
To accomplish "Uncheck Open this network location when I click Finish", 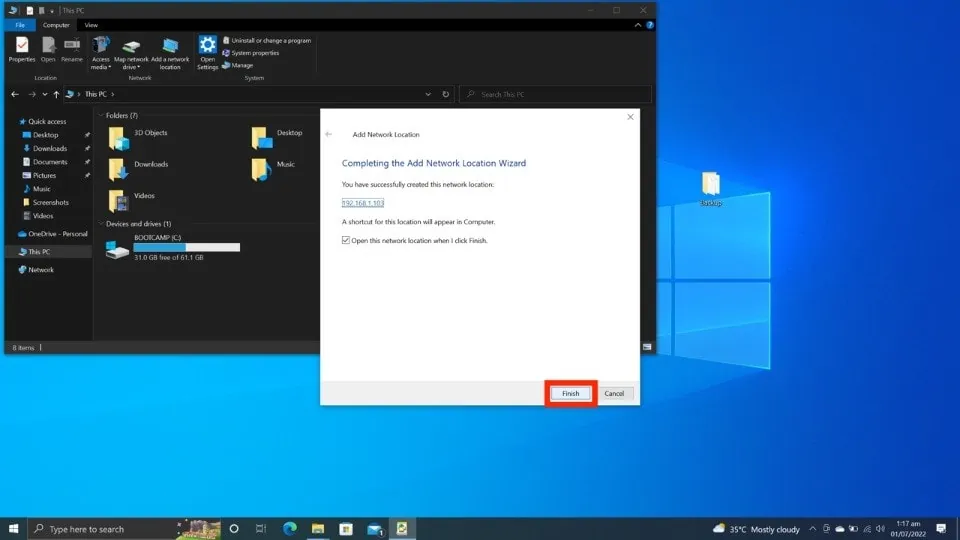I will point(346,241).
